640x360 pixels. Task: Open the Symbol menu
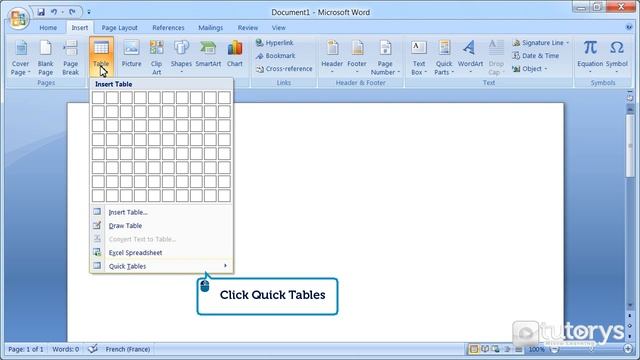616,57
